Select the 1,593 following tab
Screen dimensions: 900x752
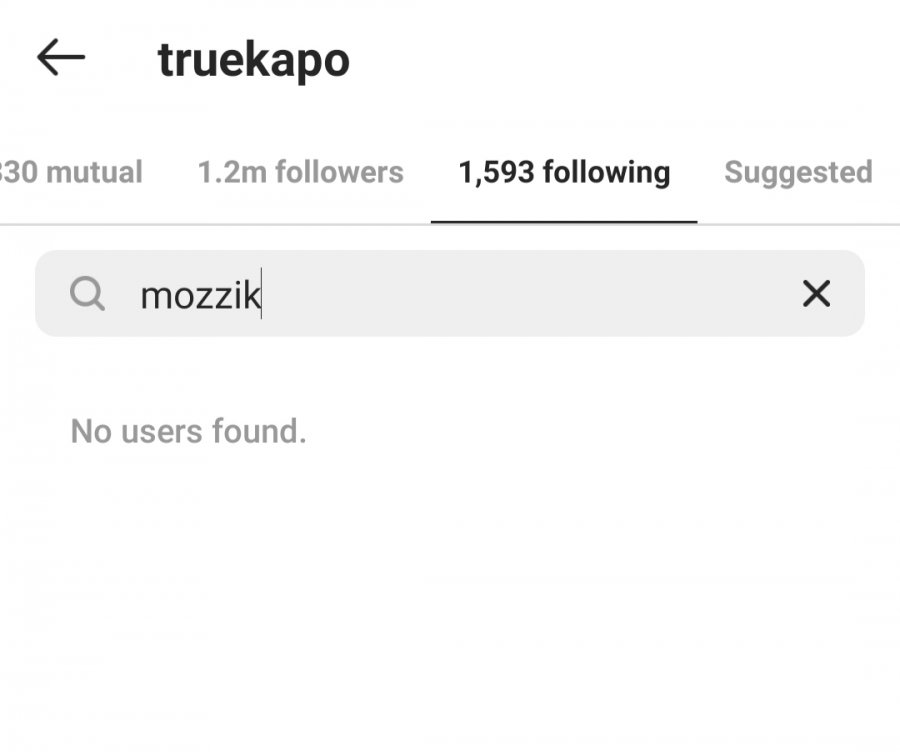click(x=564, y=172)
